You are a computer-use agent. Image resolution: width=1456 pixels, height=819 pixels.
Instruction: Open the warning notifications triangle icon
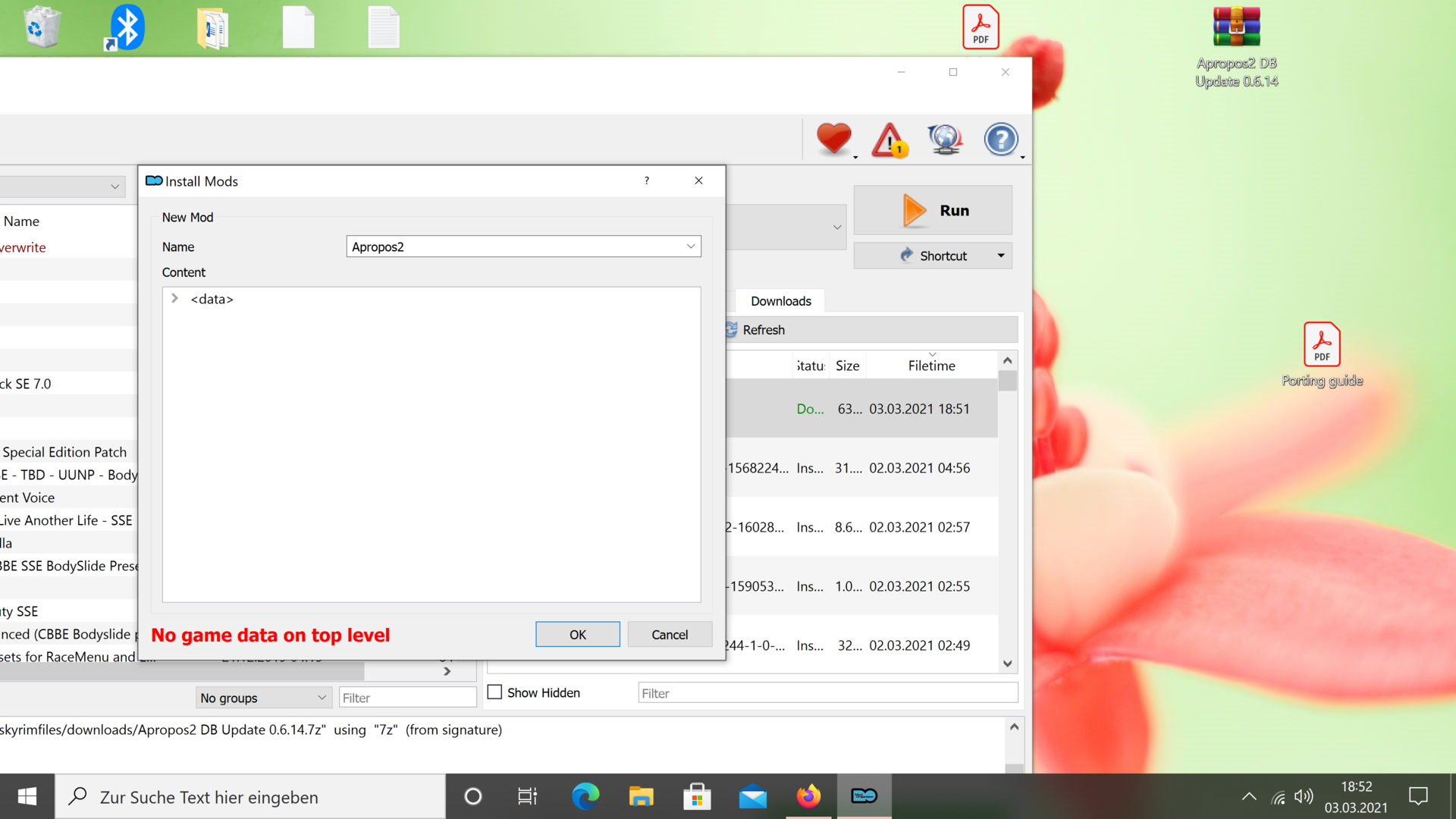(890, 140)
